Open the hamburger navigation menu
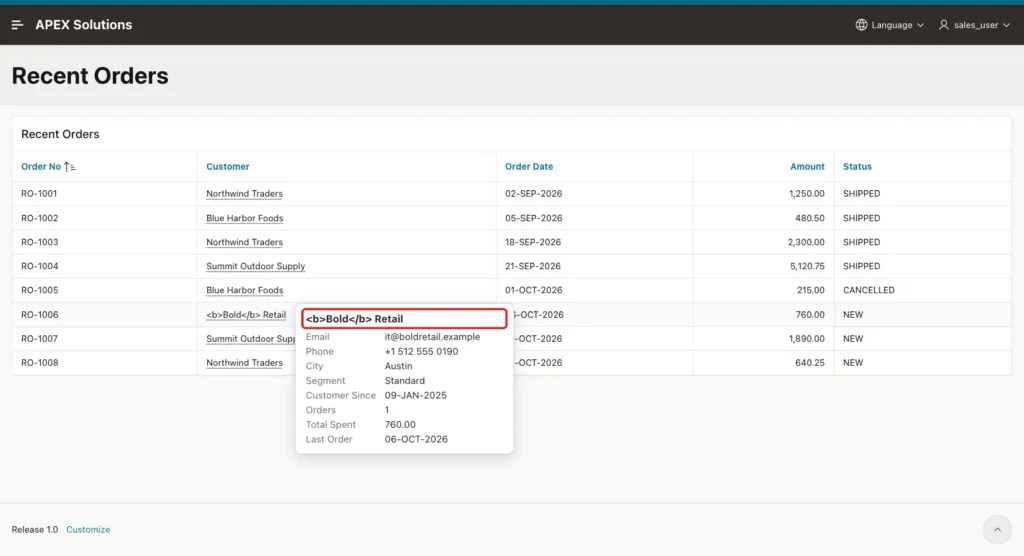The width and height of the screenshot is (1024, 556). click(x=18, y=25)
